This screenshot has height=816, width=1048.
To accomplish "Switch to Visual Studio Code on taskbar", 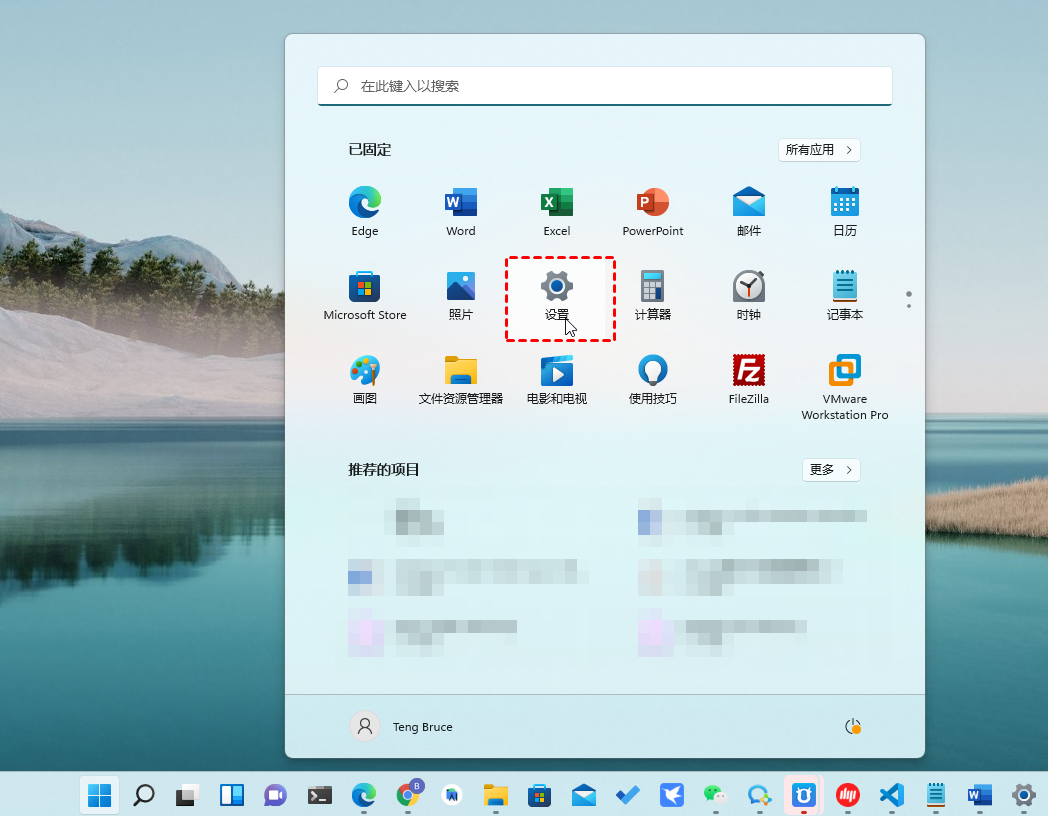I will pyautogui.click(x=892, y=795).
